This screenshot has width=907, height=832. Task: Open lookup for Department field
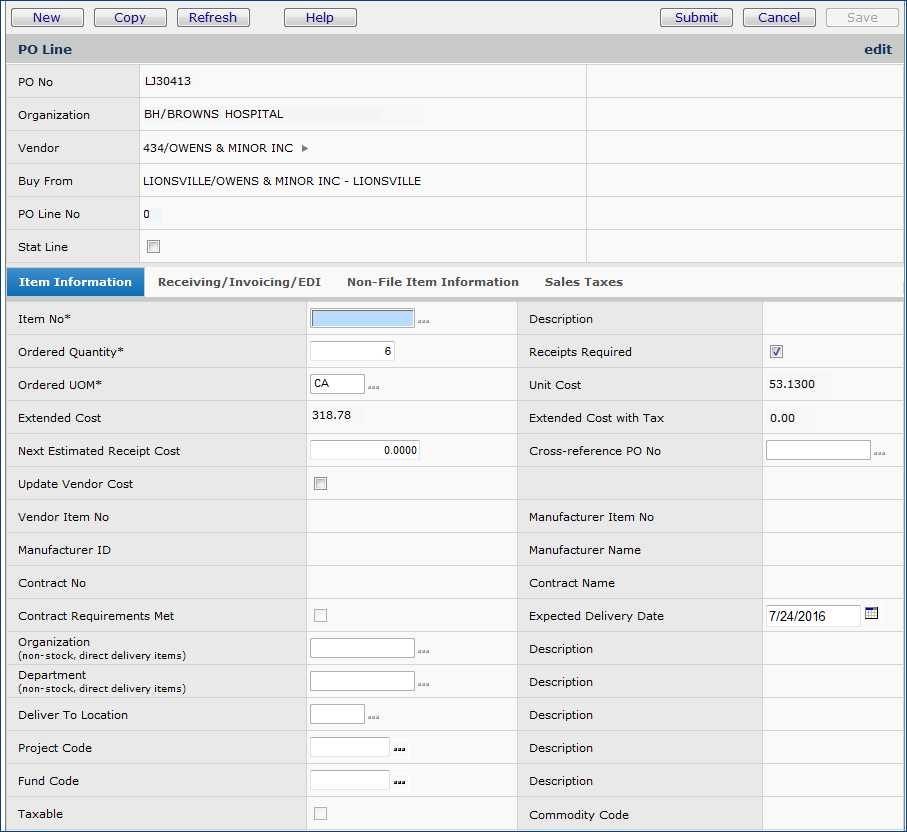[x=423, y=684]
